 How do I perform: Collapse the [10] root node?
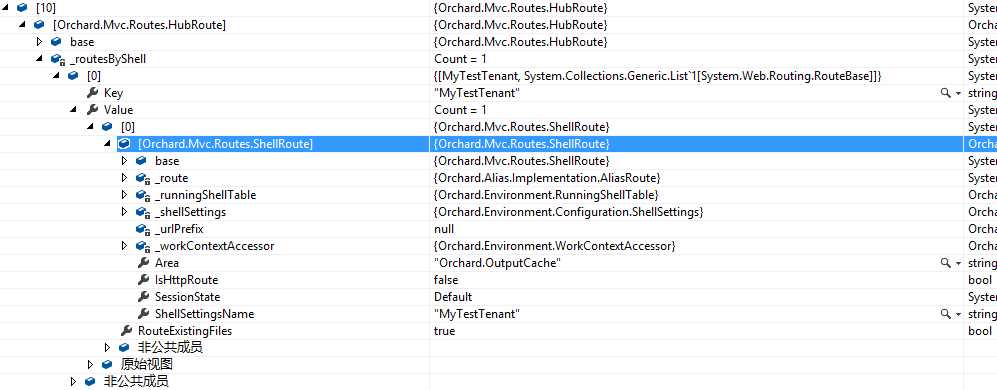5,8
